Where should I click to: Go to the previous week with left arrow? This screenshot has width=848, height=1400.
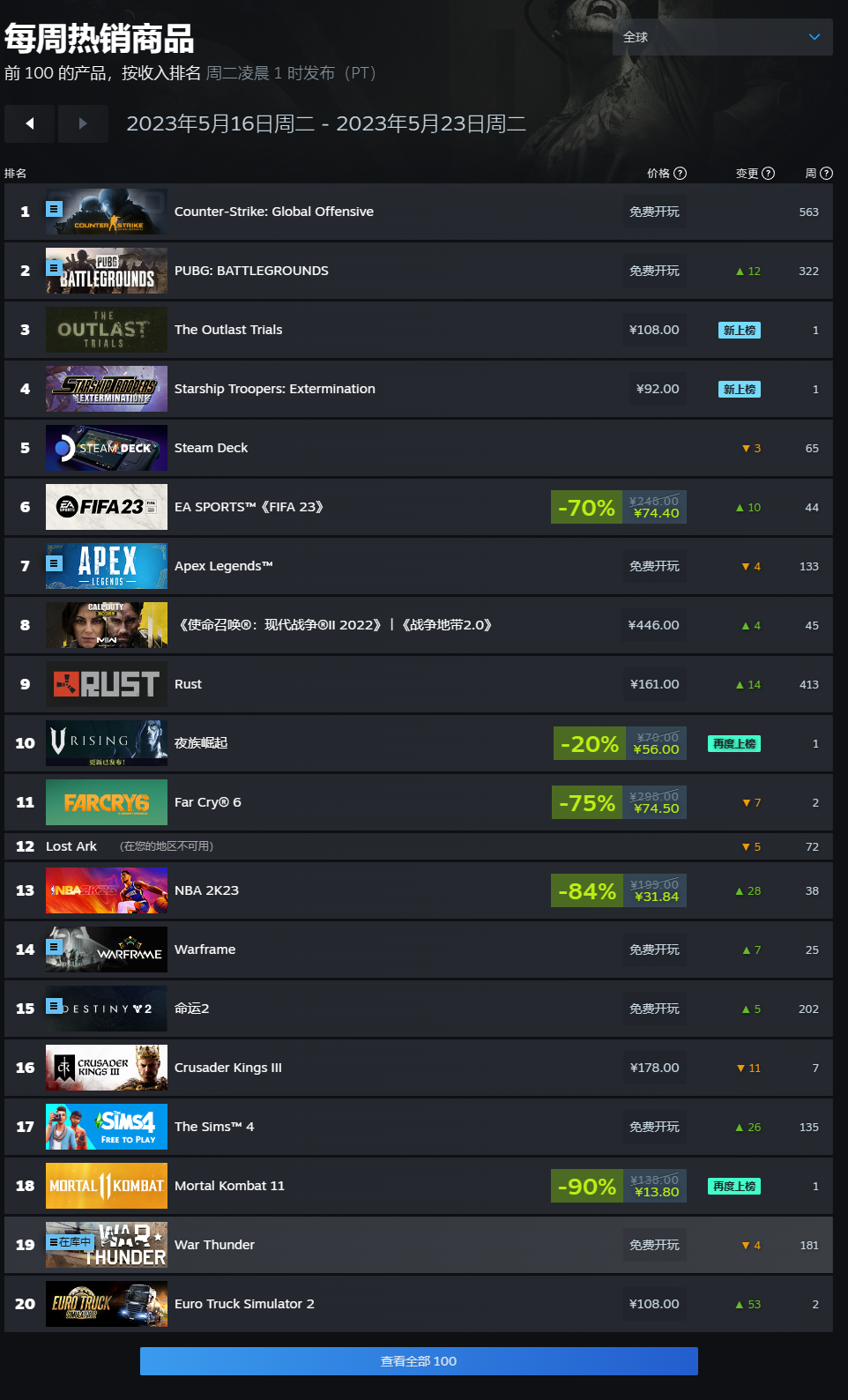pos(29,123)
